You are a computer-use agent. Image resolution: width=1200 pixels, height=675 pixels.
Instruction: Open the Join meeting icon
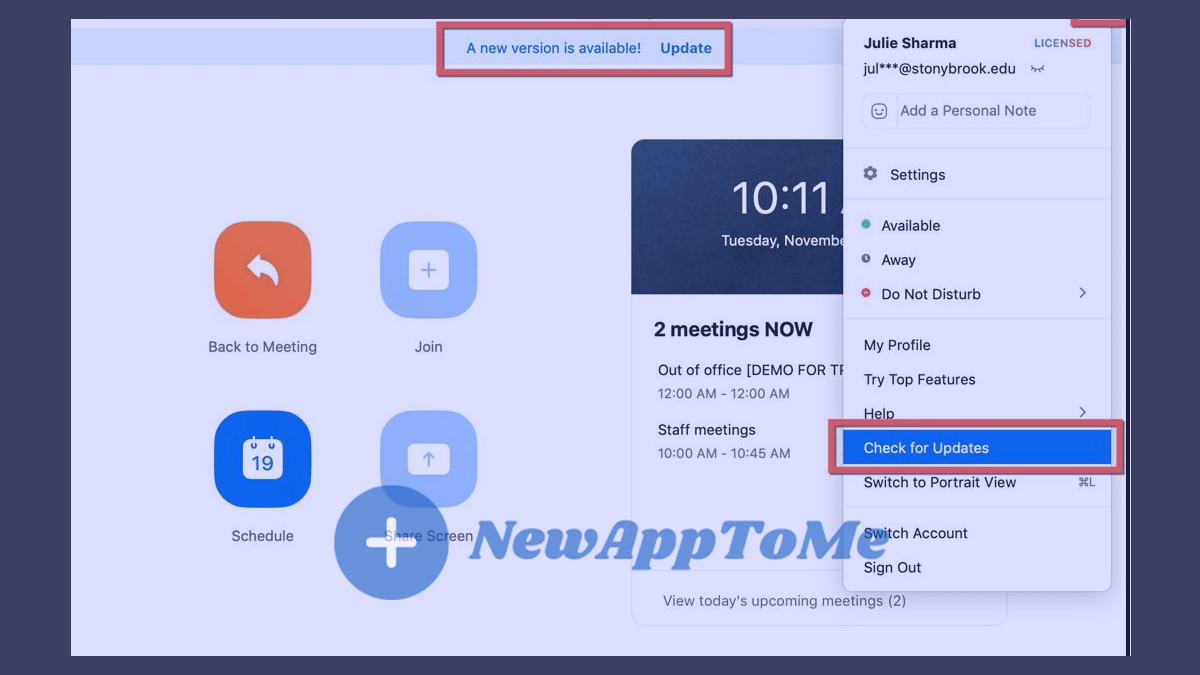428,269
